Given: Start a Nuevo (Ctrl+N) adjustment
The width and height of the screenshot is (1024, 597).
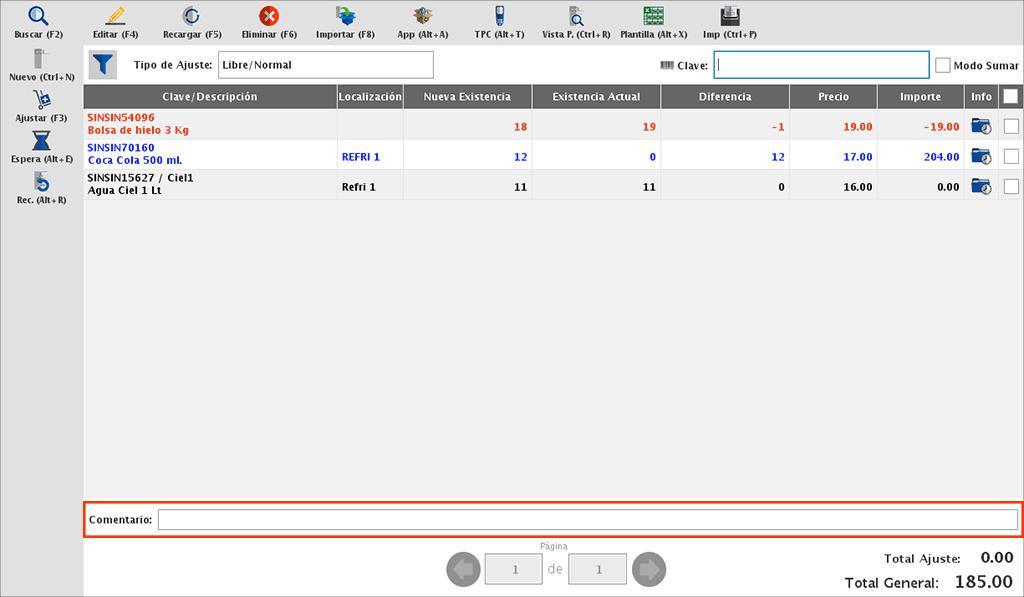Looking at the screenshot, I should (41, 60).
